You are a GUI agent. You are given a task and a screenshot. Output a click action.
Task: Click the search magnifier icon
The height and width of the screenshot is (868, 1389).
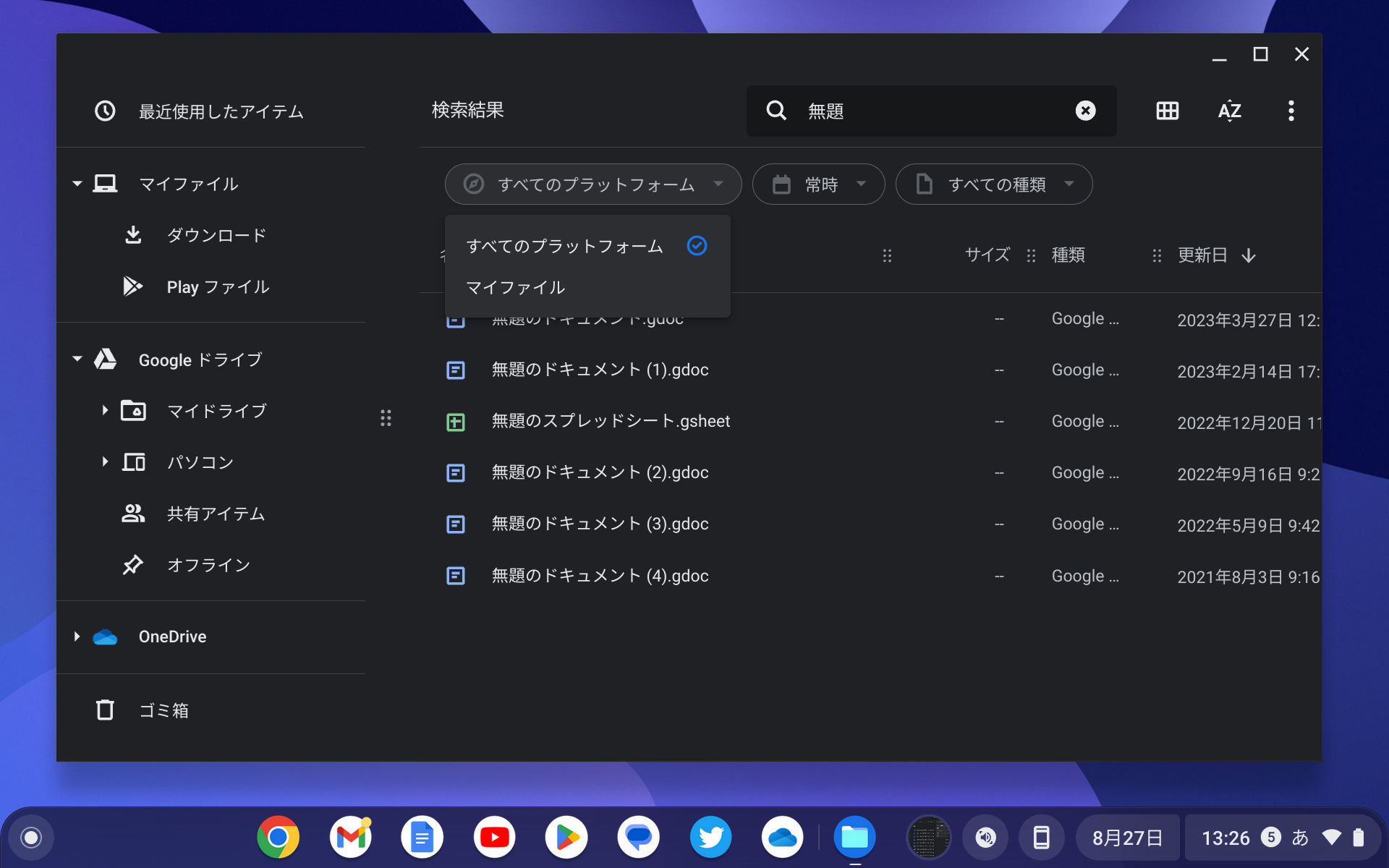point(776,111)
